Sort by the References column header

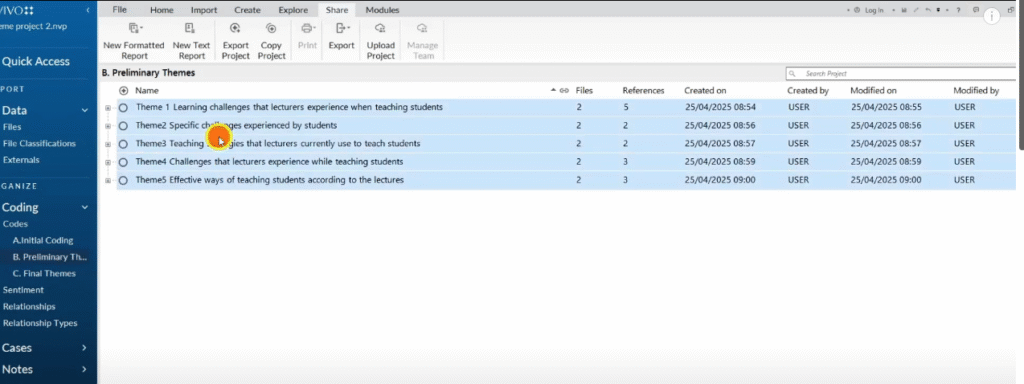[643, 91]
